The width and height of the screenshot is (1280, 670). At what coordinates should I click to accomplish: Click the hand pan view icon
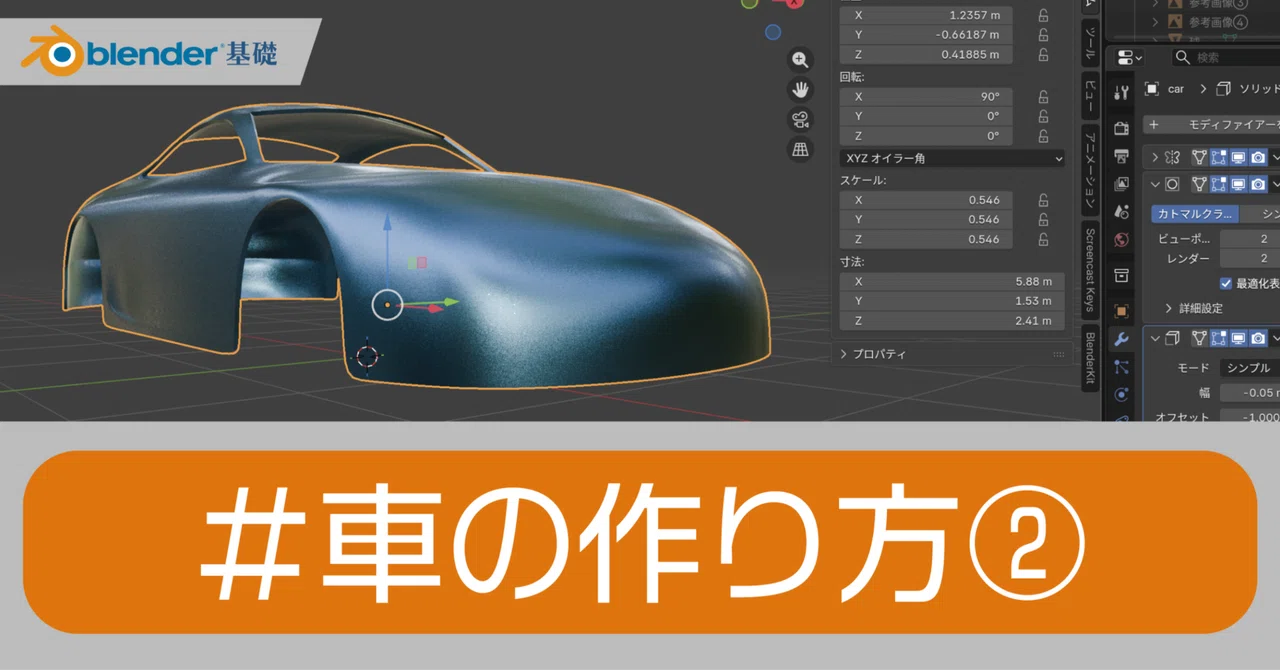click(x=800, y=89)
